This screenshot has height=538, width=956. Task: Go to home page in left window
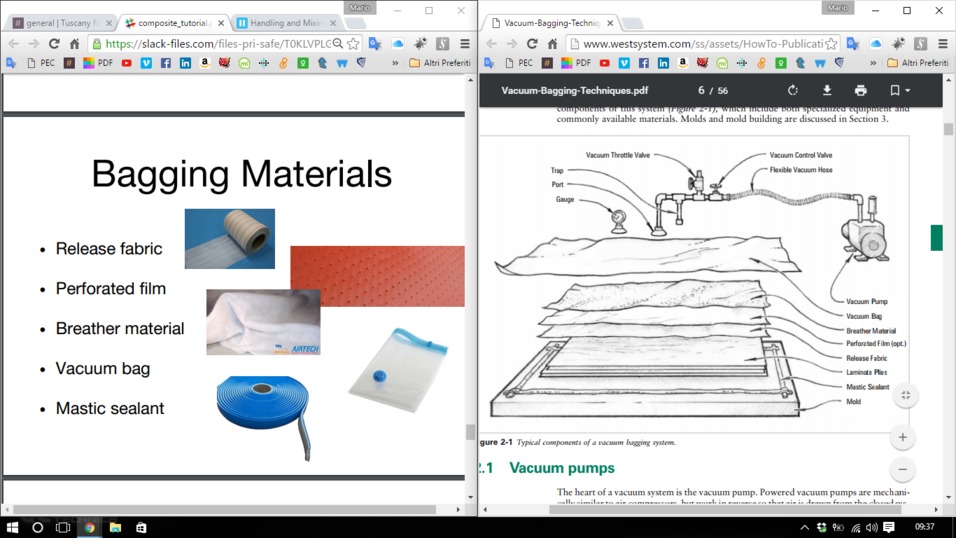click(74, 43)
